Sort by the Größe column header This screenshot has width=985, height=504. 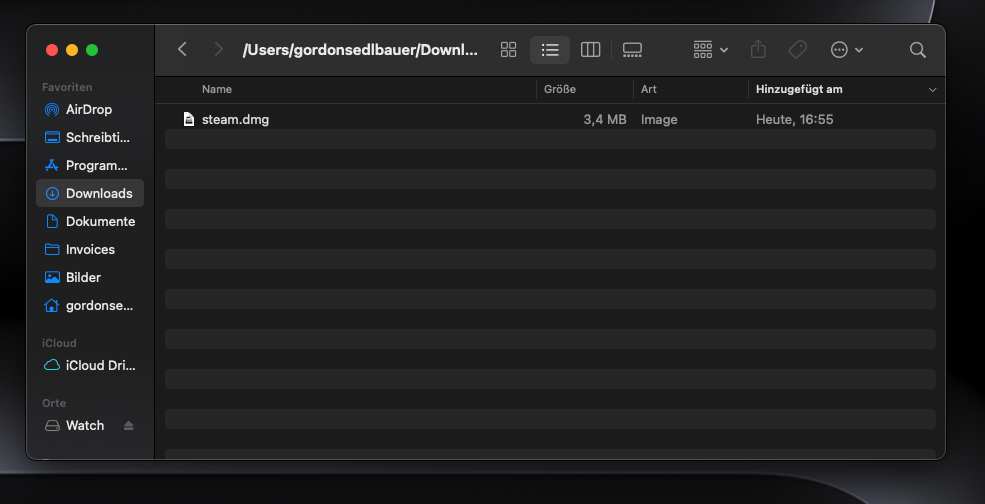(560, 89)
